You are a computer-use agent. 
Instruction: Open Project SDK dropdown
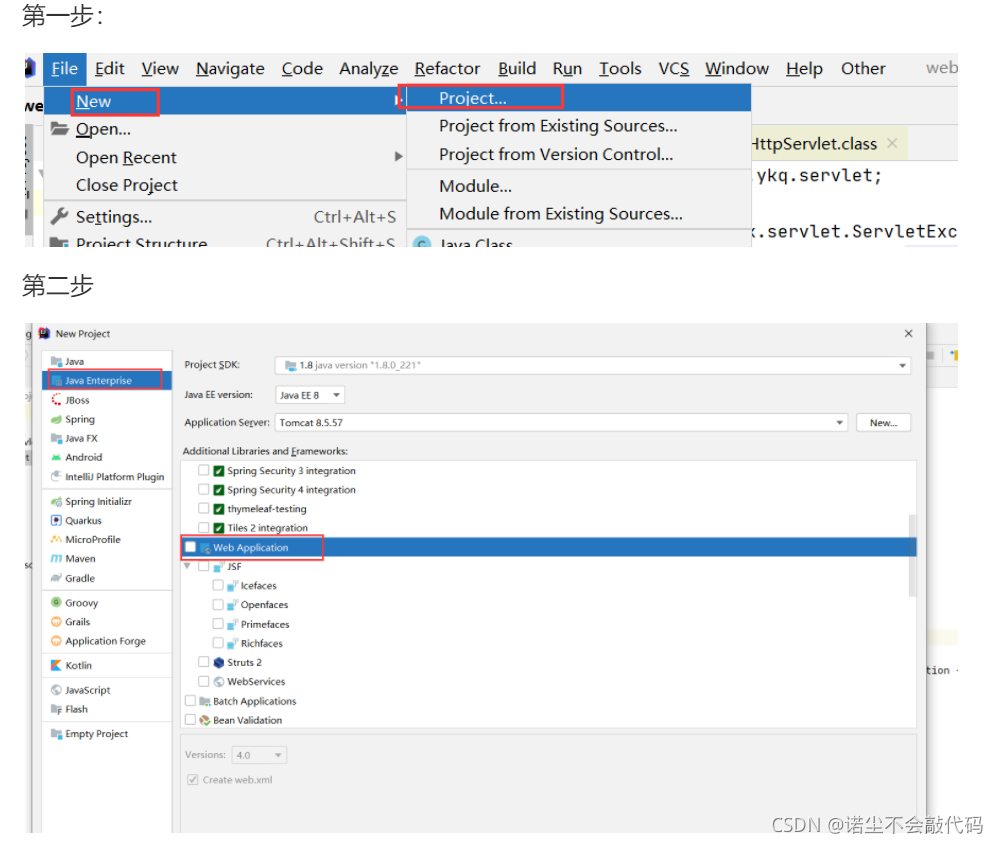pyautogui.click(x=593, y=365)
